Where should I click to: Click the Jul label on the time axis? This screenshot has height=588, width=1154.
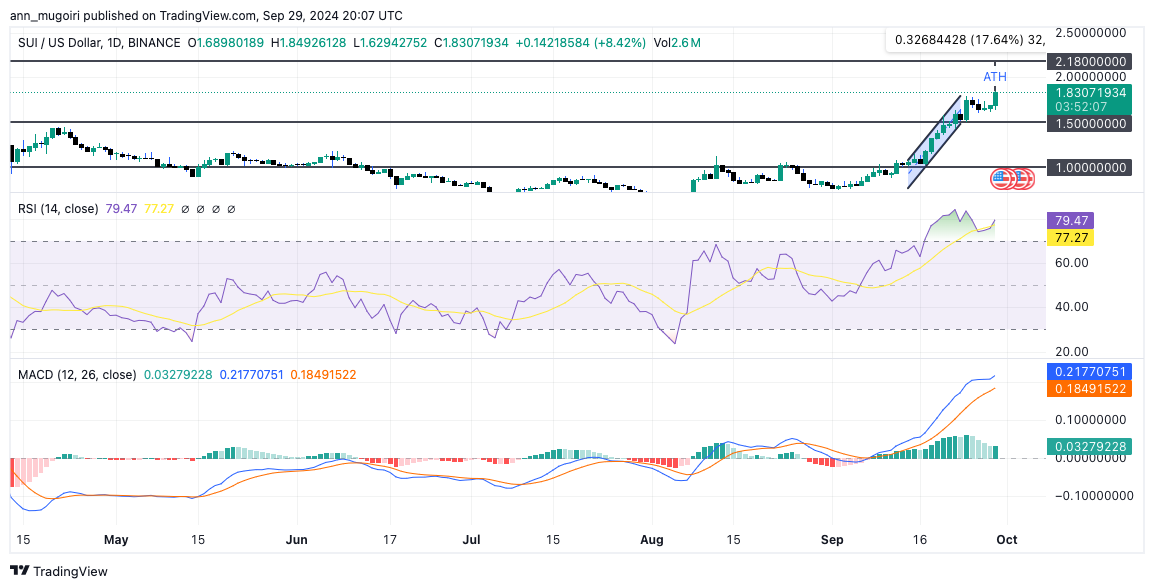pos(471,540)
